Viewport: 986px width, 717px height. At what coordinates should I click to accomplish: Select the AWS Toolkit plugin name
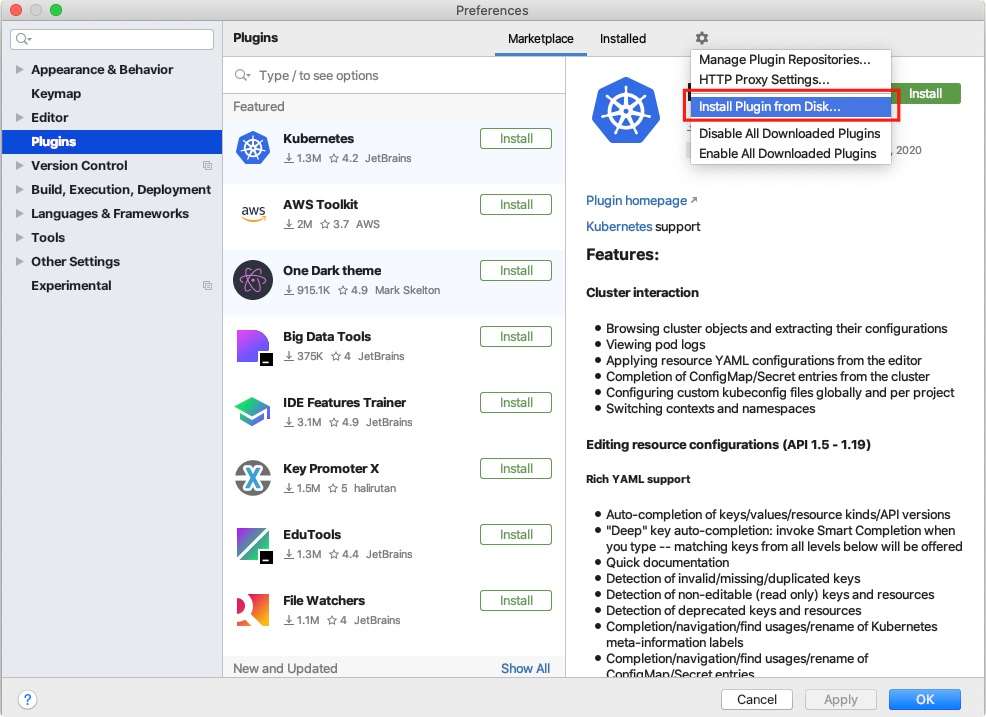(320, 204)
